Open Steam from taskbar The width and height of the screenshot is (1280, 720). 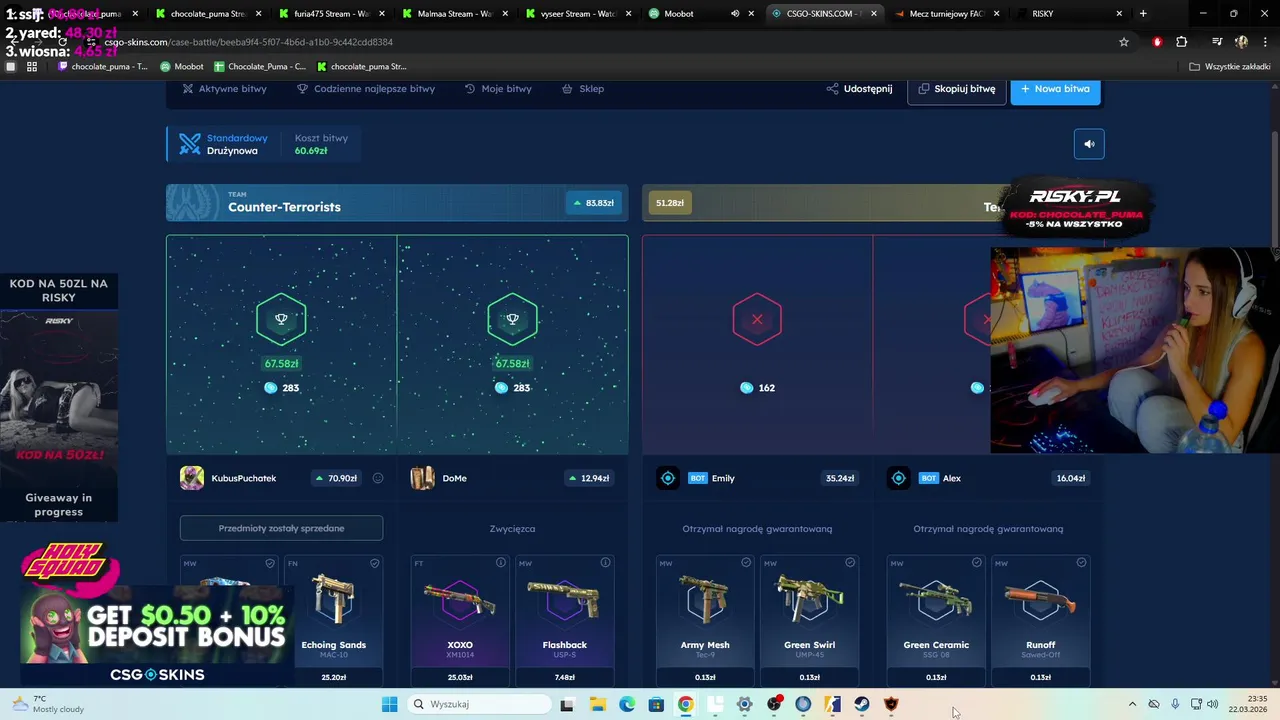[862, 704]
